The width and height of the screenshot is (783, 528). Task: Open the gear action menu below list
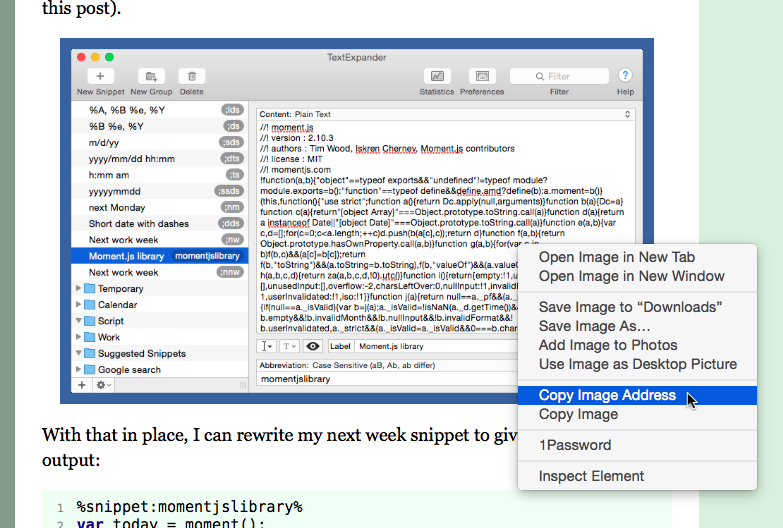103,385
